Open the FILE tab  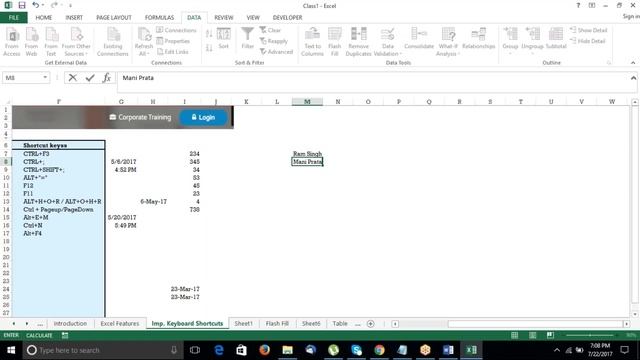click(x=14, y=18)
